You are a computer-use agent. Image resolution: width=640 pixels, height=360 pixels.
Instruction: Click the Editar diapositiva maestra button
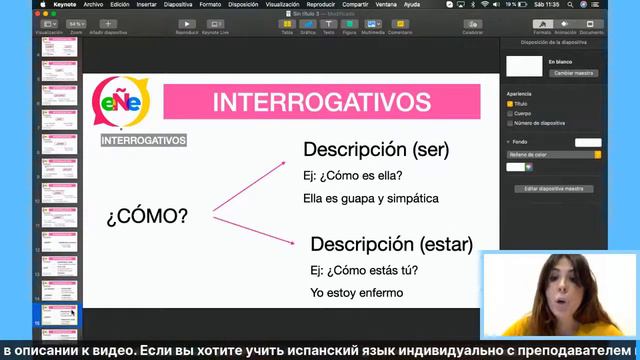coord(553,189)
